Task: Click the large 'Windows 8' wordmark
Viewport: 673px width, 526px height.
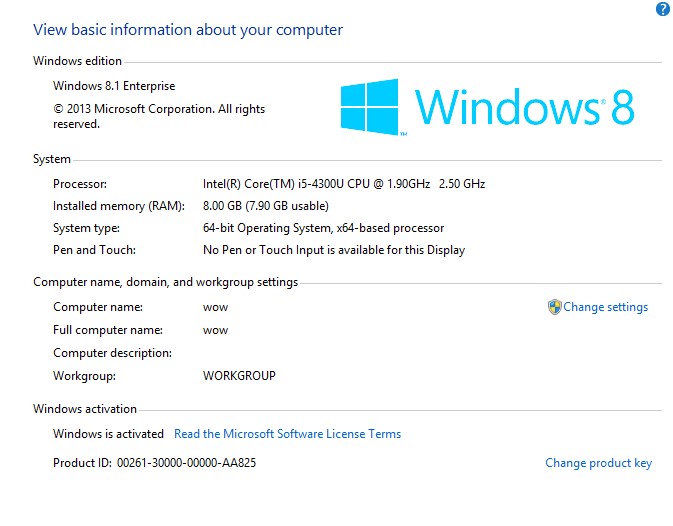Action: point(524,107)
